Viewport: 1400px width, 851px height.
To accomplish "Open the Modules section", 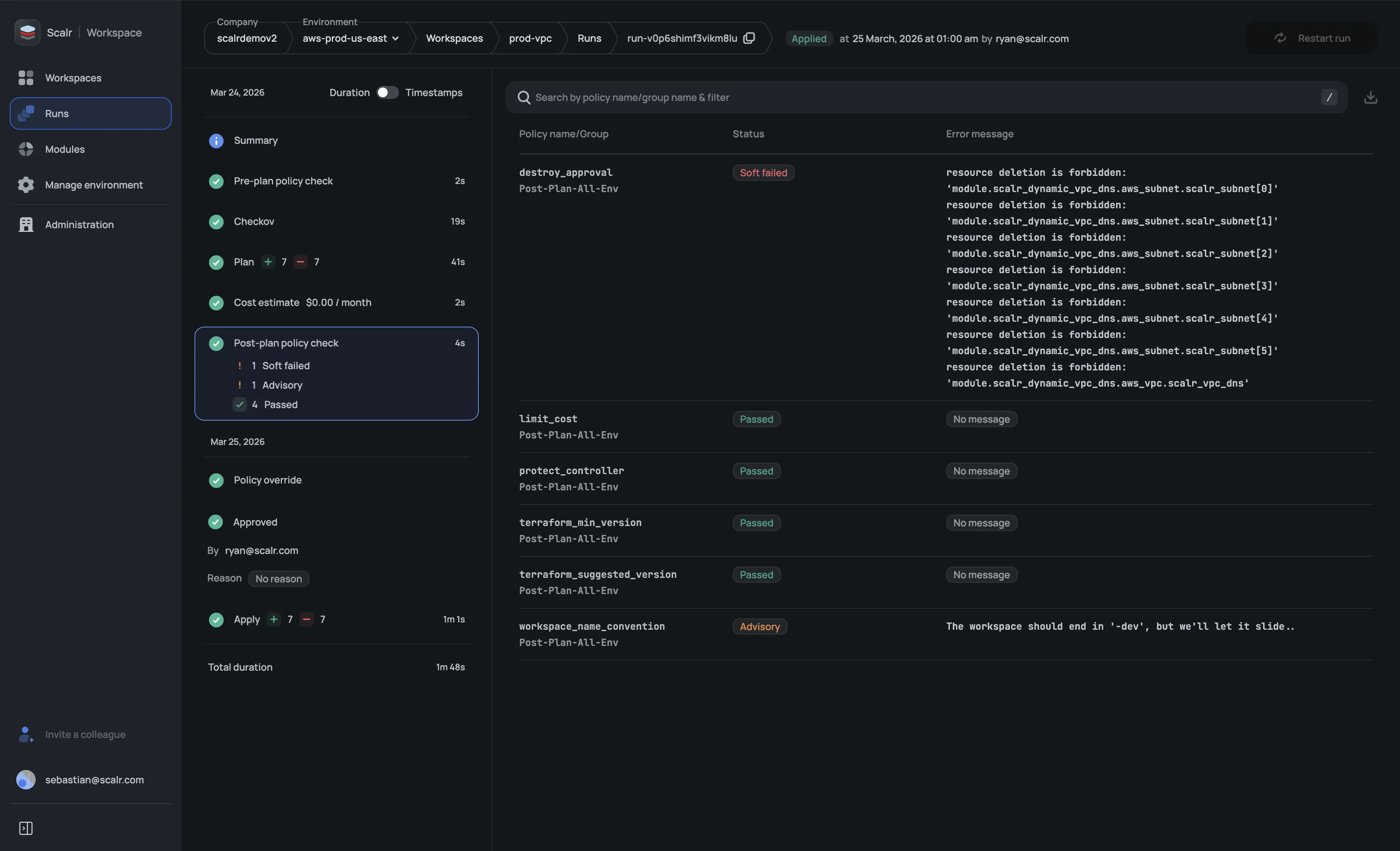I will pyautogui.click(x=65, y=149).
